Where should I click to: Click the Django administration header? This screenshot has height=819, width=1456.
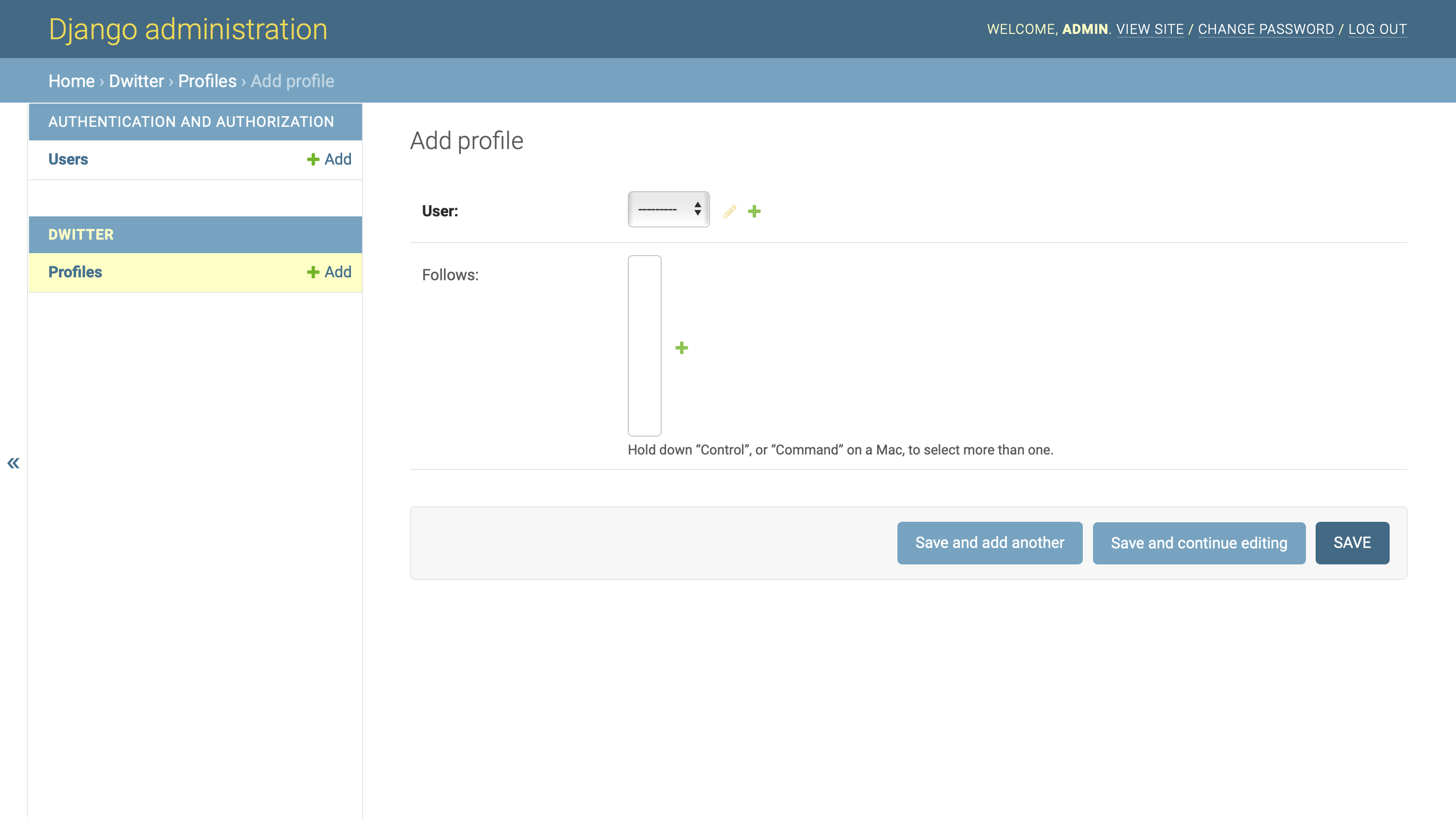[188, 29]
